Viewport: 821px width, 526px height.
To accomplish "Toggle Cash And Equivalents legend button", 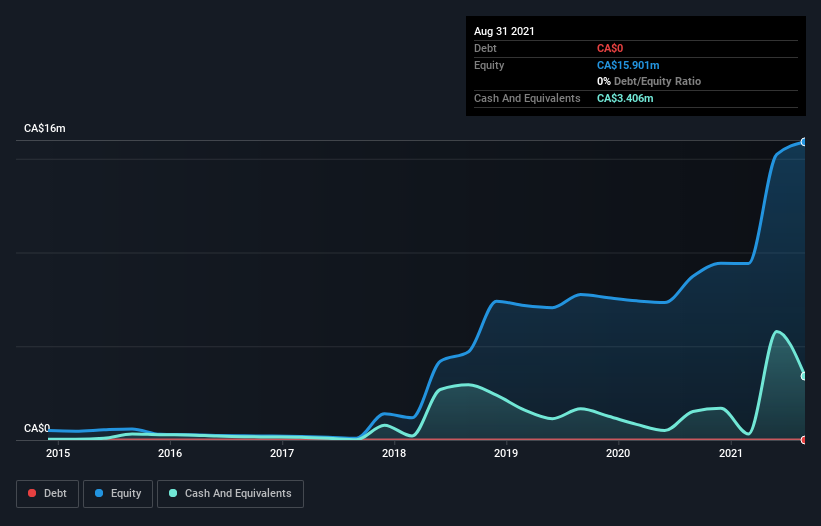I will pyautogui.click(x=230, y=494).
